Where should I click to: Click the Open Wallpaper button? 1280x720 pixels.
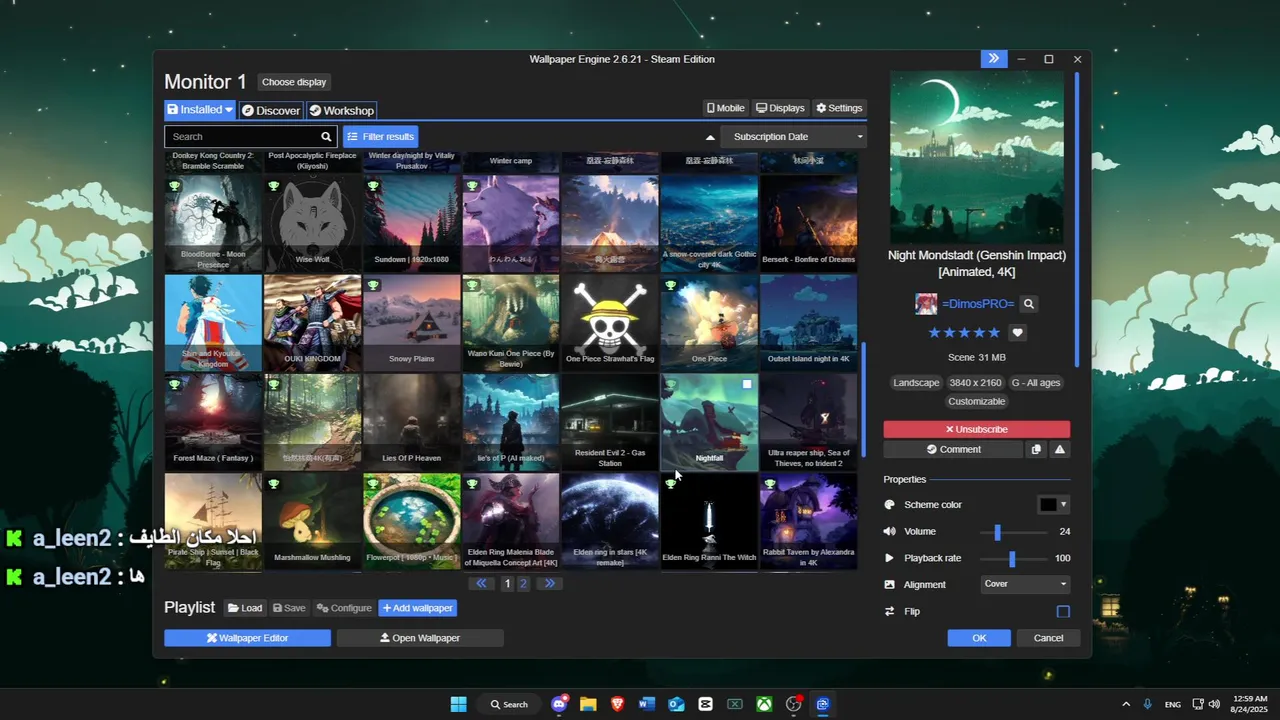pyautogui.click(x=420, y=638)
